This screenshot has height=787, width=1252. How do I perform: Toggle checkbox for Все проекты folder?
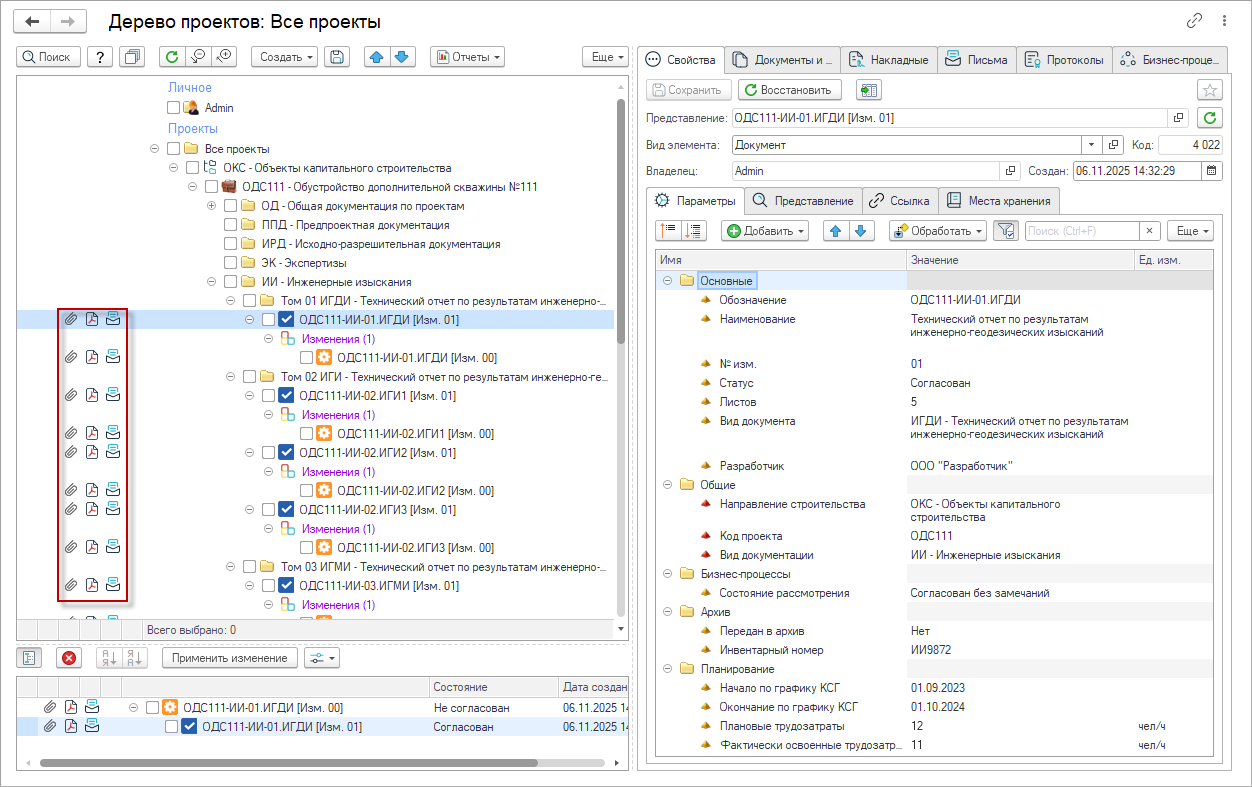[x=174, y=149]
